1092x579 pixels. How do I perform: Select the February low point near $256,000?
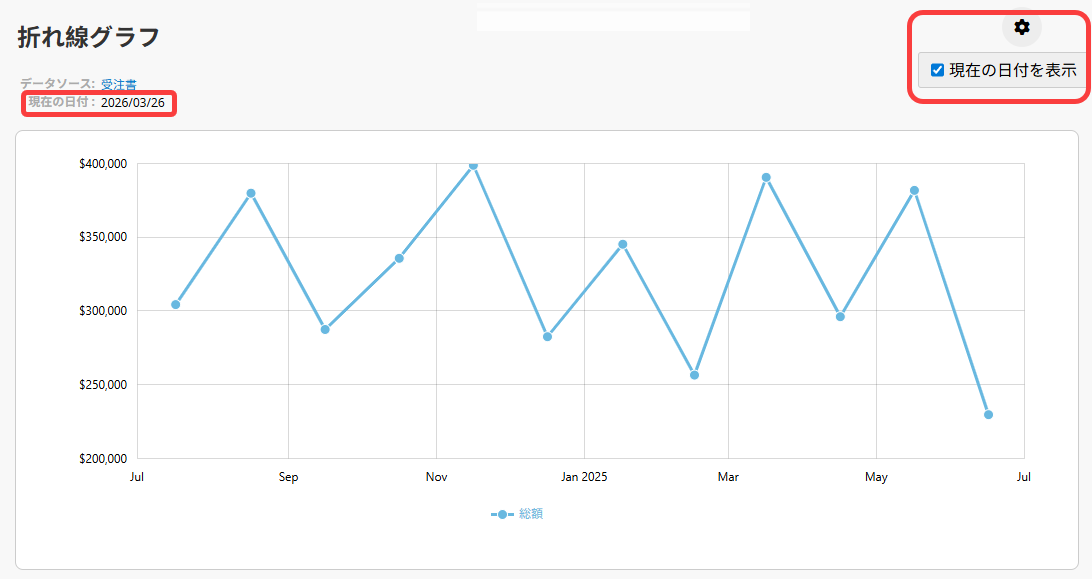click(x=694, y=375)
